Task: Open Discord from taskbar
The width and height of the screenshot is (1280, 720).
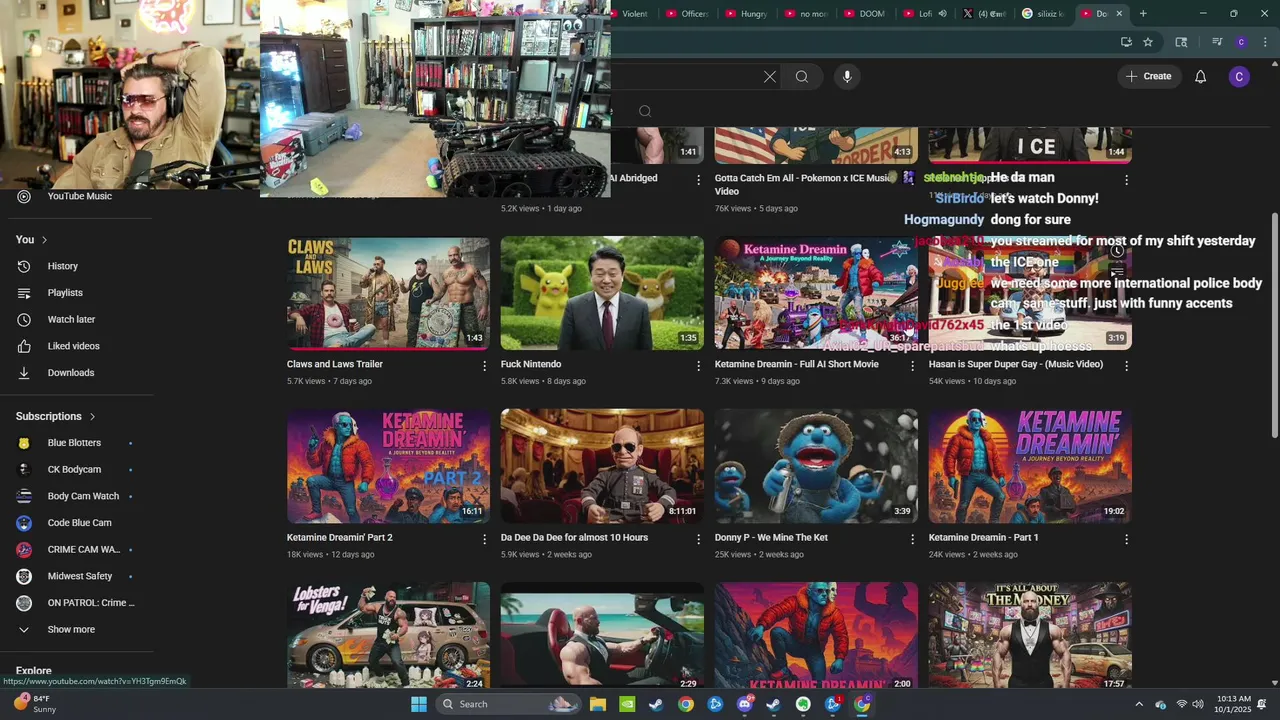Action: [744, 704]
